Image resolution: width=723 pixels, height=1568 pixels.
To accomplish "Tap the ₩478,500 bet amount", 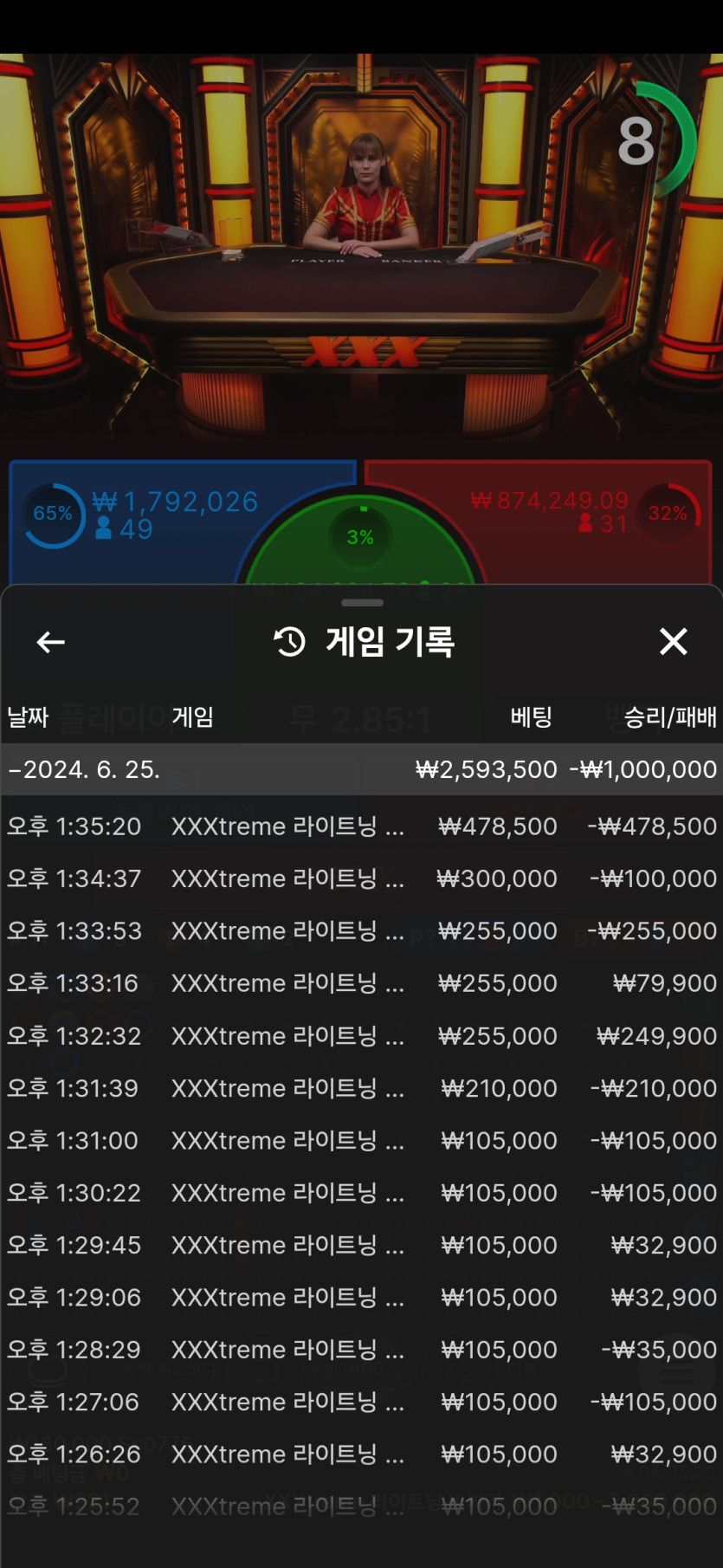I will (498, 826).
